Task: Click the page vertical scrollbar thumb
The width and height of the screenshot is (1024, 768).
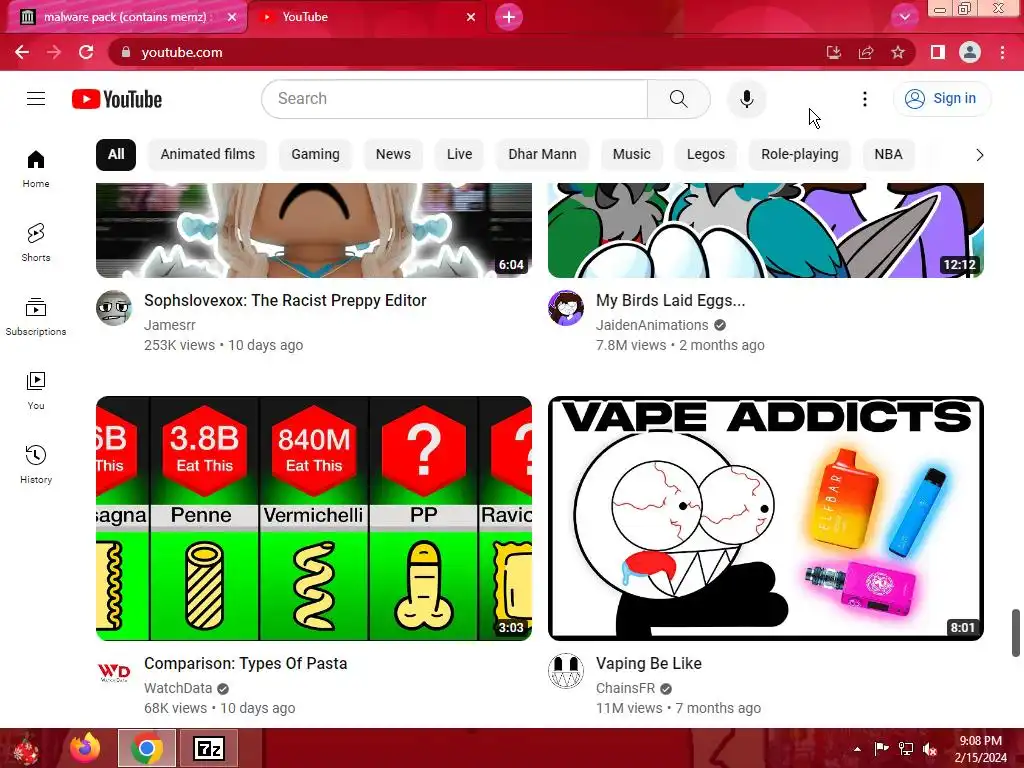Action: click(1016, 633)
